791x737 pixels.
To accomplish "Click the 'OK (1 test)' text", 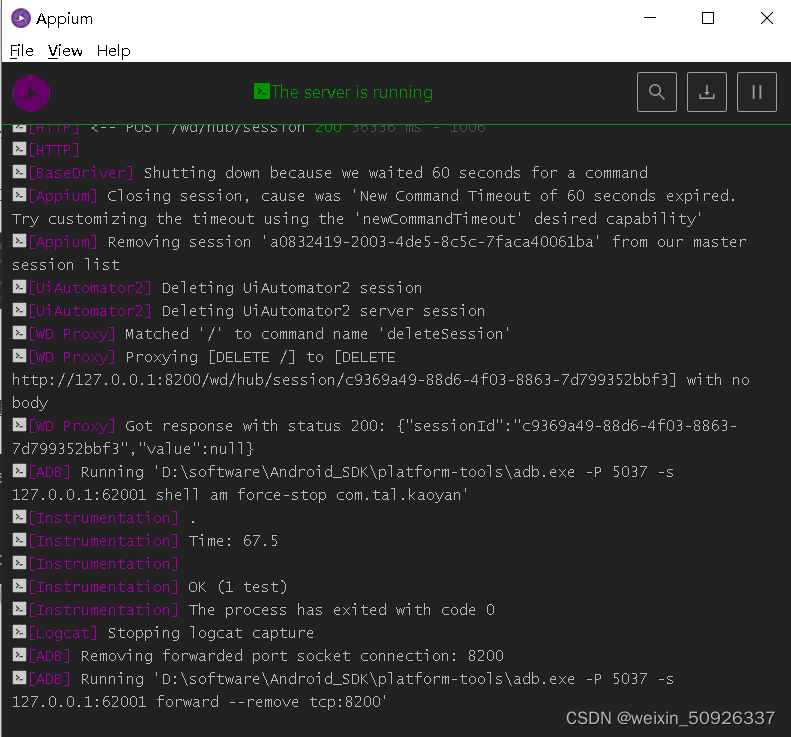I will pos(238,587).
